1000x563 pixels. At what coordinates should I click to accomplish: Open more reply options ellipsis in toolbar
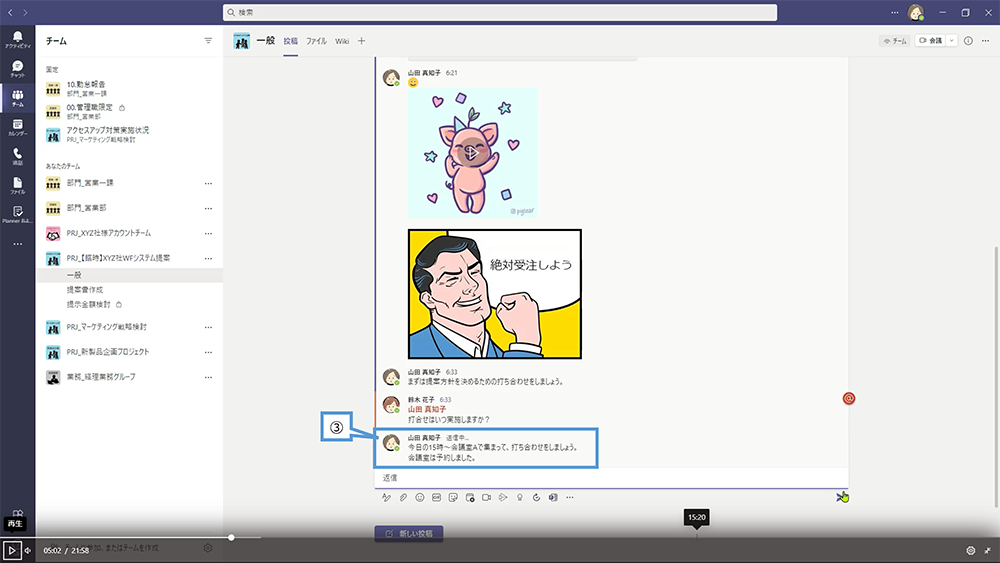pyautogui.click(x=570, y=497)
